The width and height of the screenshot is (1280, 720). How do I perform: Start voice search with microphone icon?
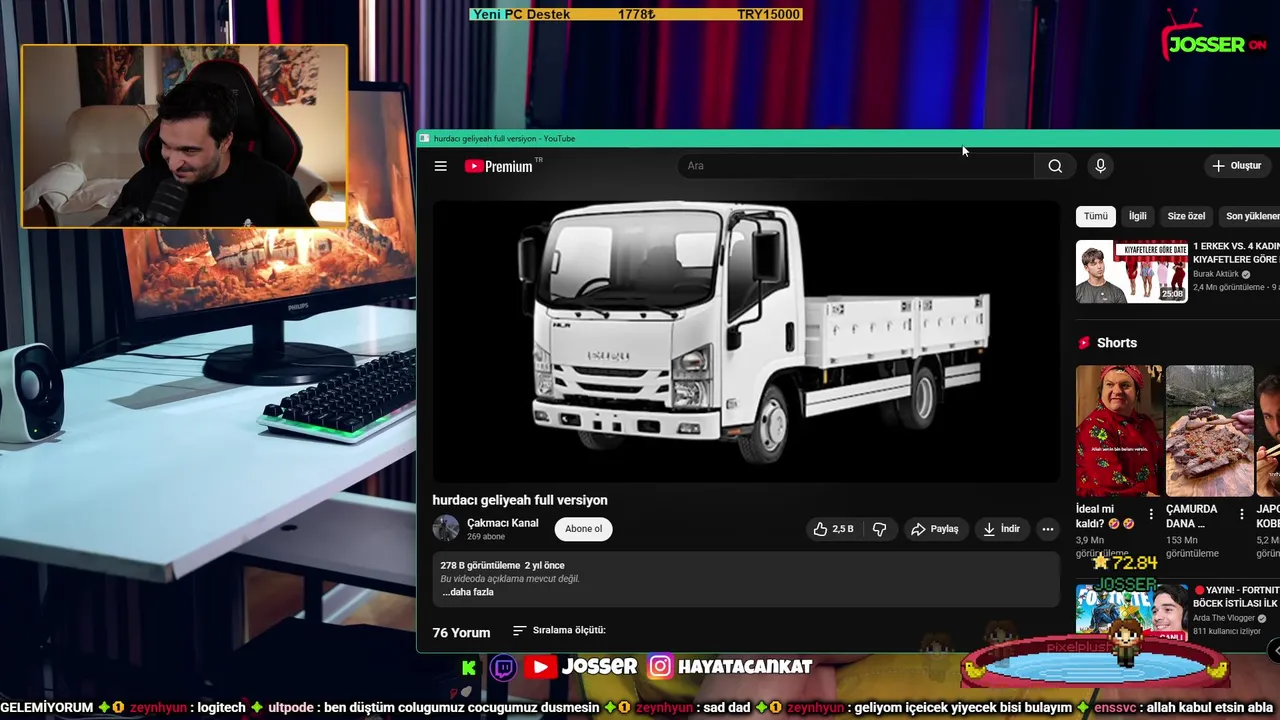click(1100, 166)
